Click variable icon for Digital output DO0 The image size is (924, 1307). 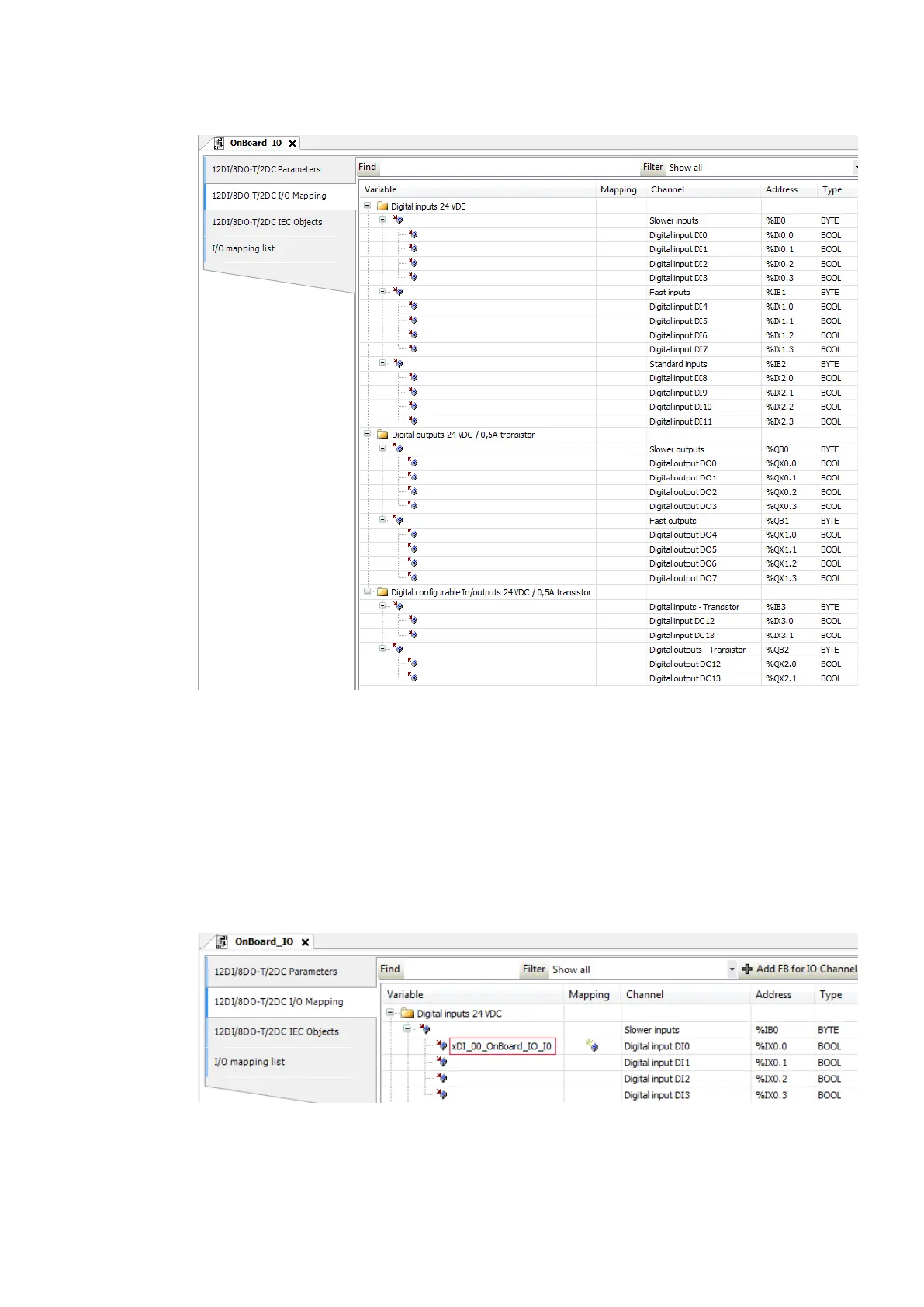(413, 463)
